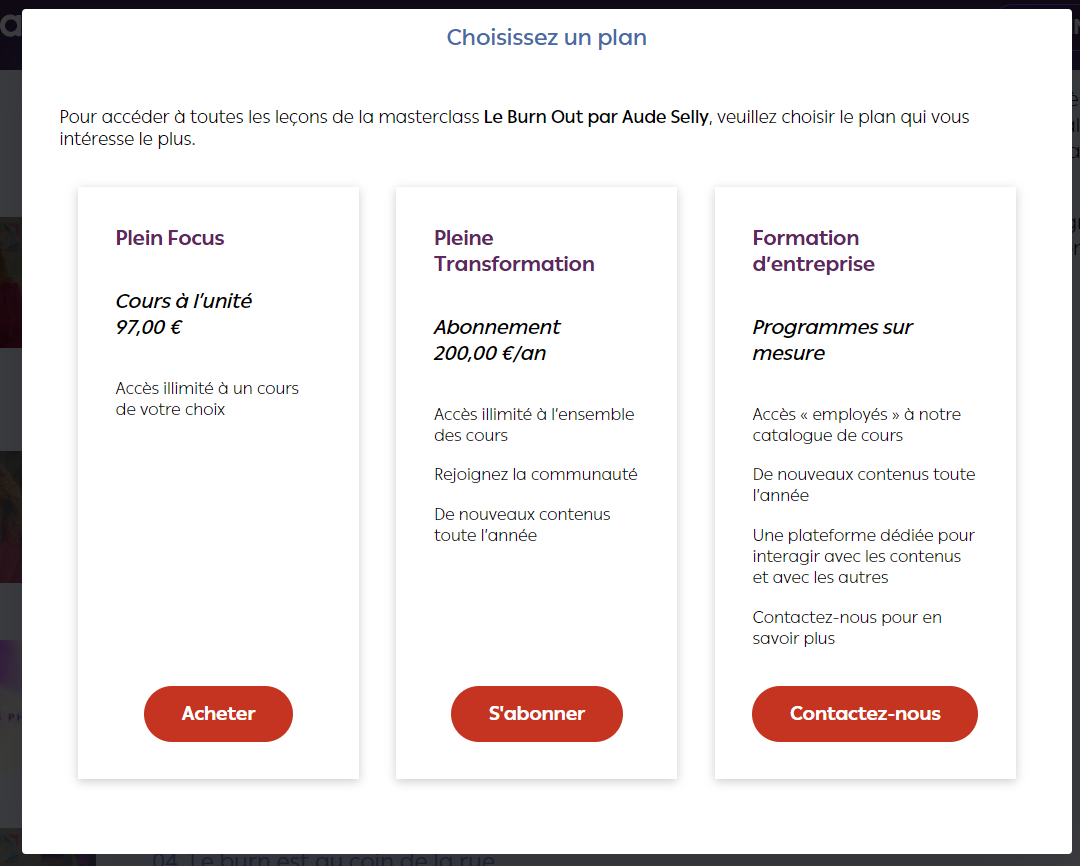Select the Pleine Transformation plan heading
This screenshot has width=1080, height=866.
(514, 251)
